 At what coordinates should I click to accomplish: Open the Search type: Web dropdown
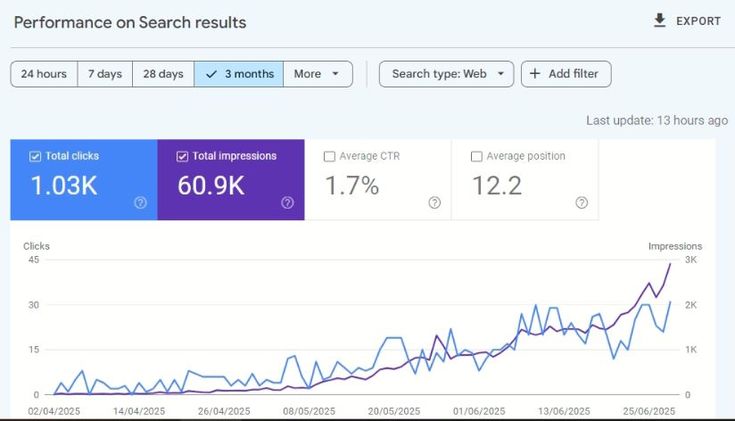(446, 74)
